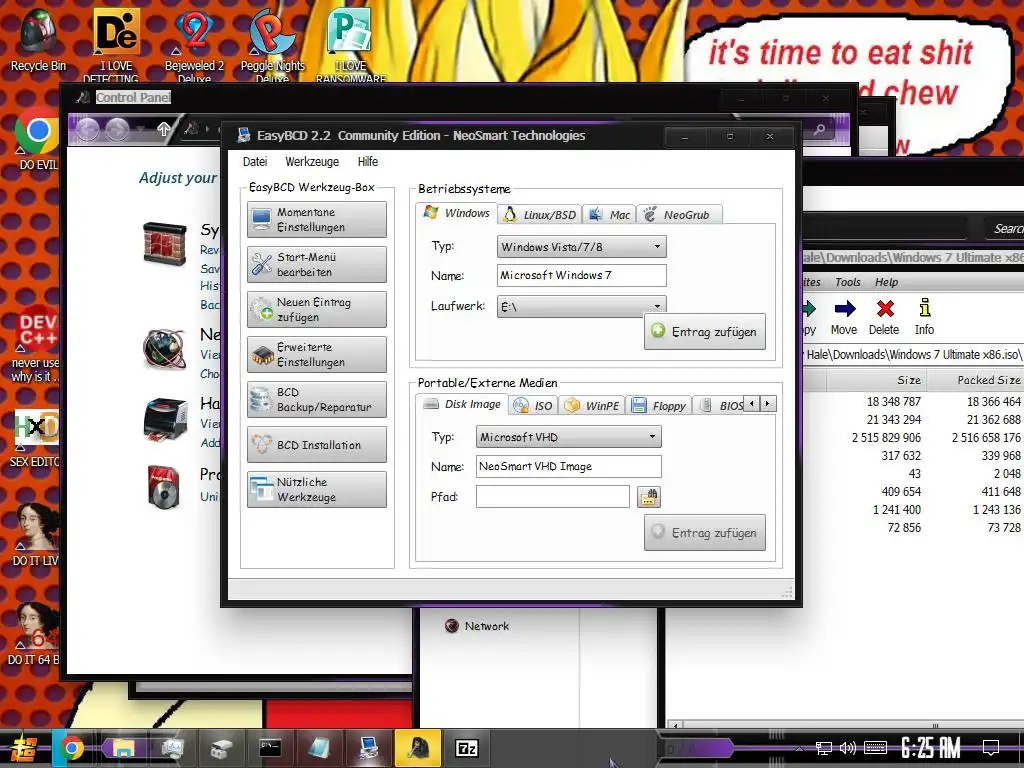Viewport: 1024px width, 768px height.
Task: Switch to the Floppy tab
Action: point(659,406)
